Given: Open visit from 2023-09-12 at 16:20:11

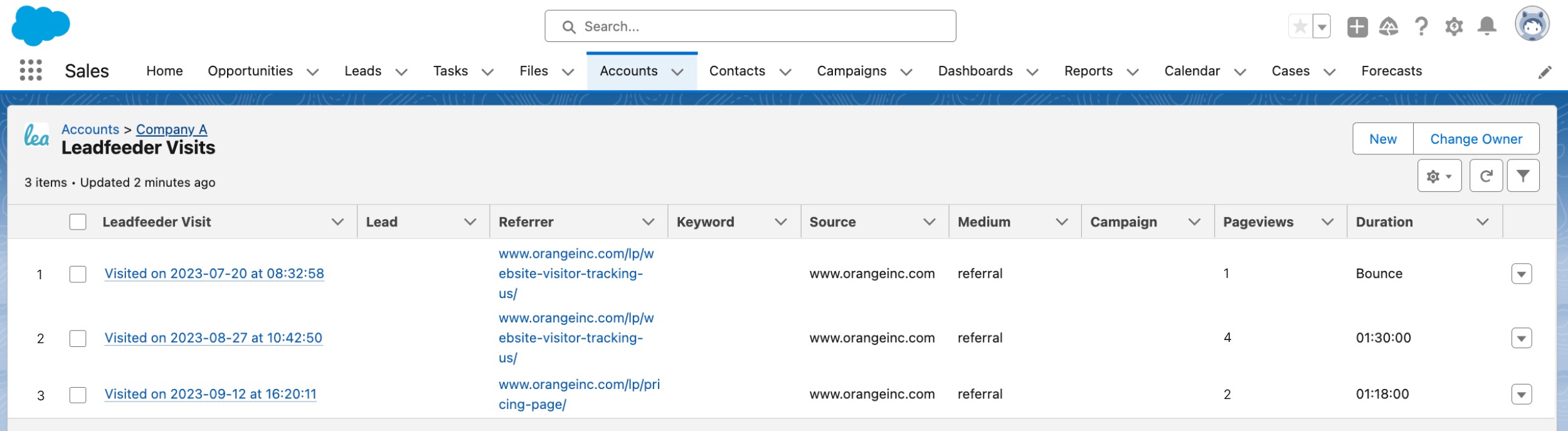Looking at the screenshot, I should tap(210, 394).
